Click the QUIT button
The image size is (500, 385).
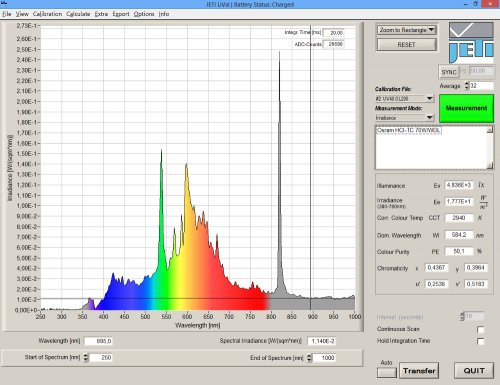(474, 371)
